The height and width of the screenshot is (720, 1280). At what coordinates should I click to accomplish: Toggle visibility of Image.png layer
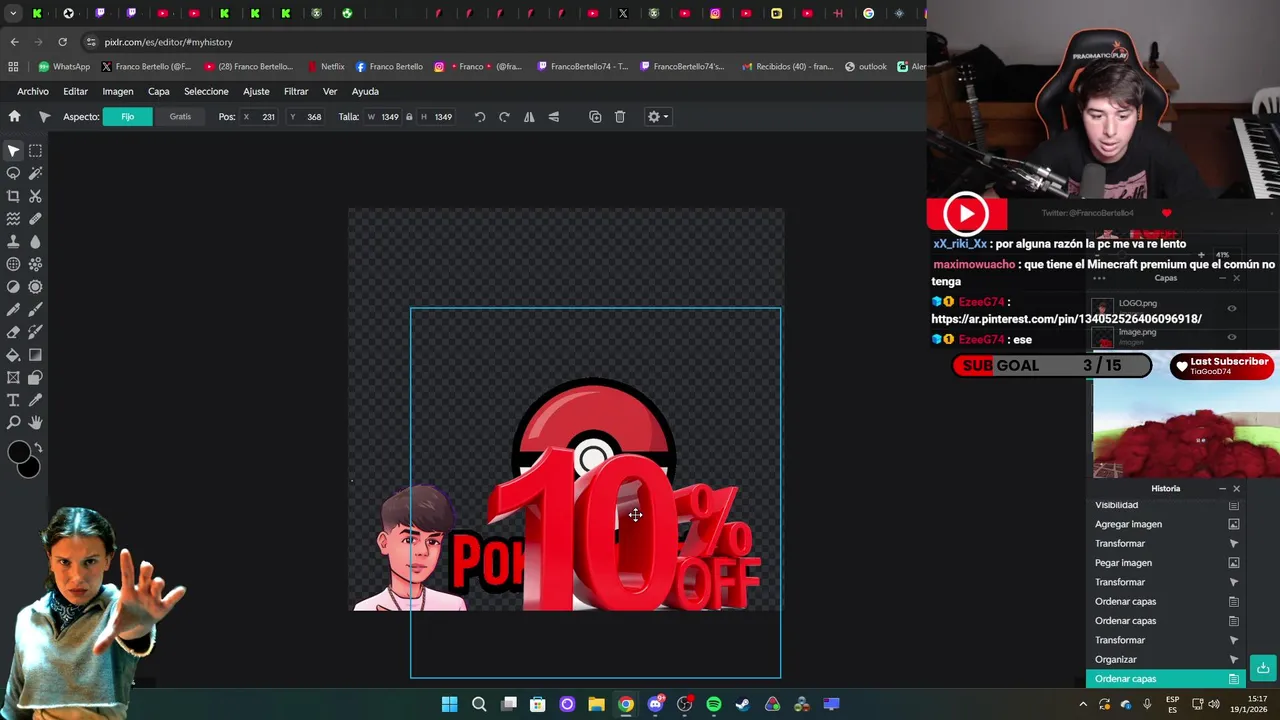pos(1232,337)
